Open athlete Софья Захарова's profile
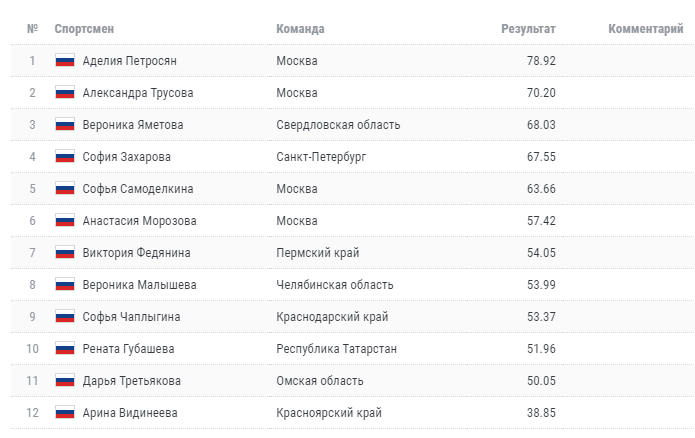Image resolution: width=695 pixels, height=438 pixels. (127, 157)
